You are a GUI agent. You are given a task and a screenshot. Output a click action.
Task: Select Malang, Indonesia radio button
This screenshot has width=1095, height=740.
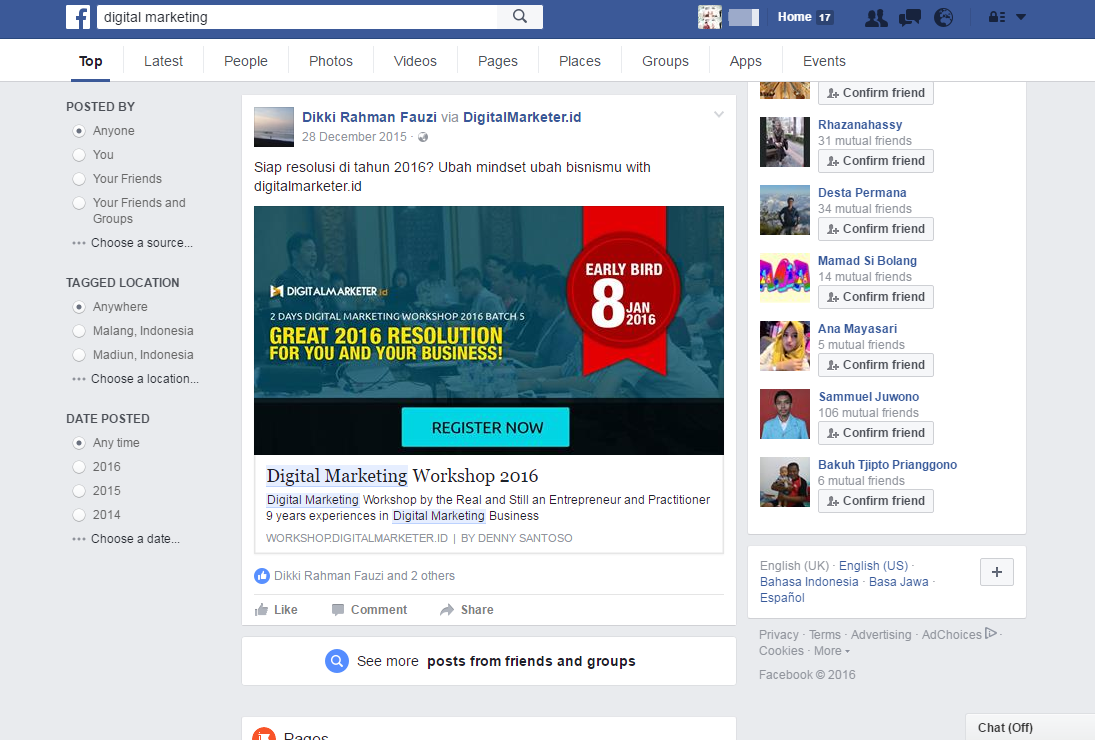[79, 331]
